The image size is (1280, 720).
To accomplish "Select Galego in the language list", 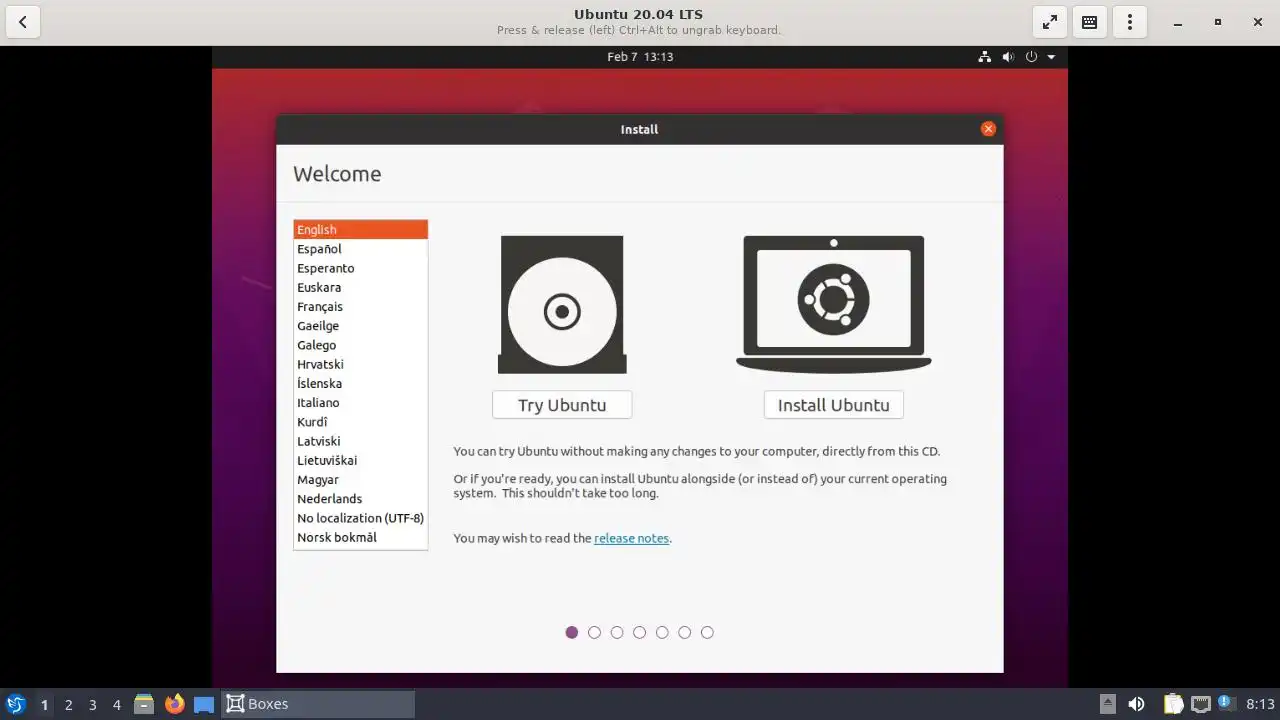I will [x=360, y=345].
